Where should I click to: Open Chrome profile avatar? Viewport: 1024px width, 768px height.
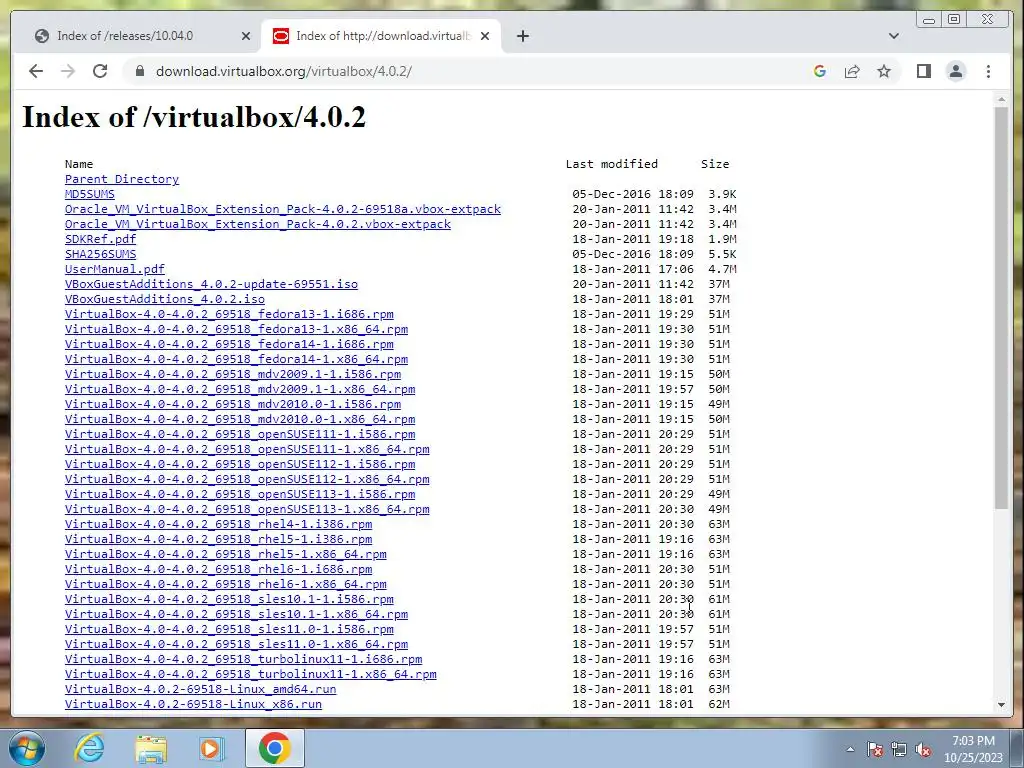[x=955, y=71]
